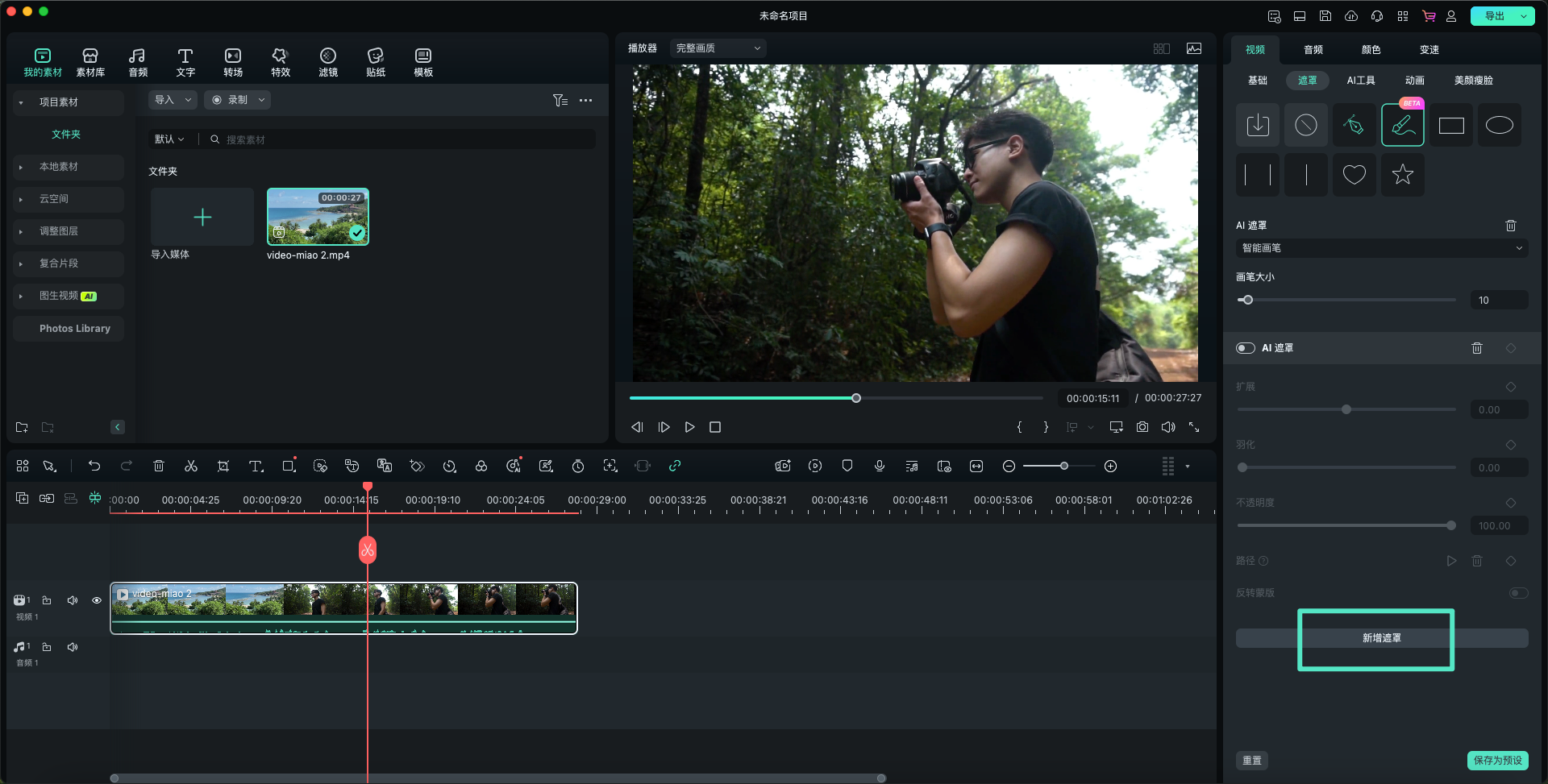The height and width of the screenshot is (784, 1548).
Task: Take a snapshot with the camera icon
Action: 1142,427
